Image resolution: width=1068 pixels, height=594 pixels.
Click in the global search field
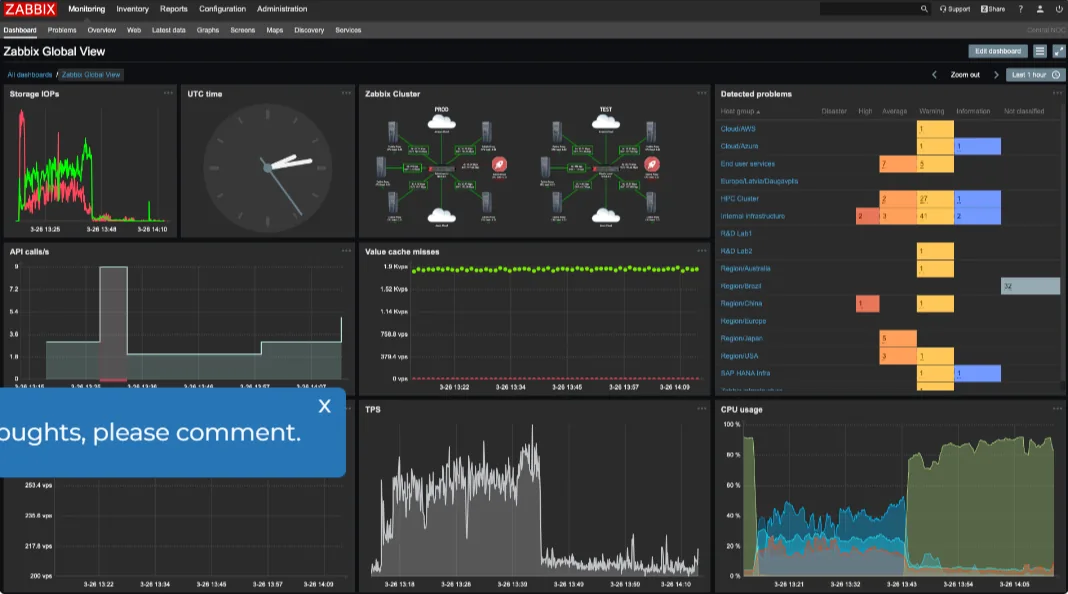(869, 9)
